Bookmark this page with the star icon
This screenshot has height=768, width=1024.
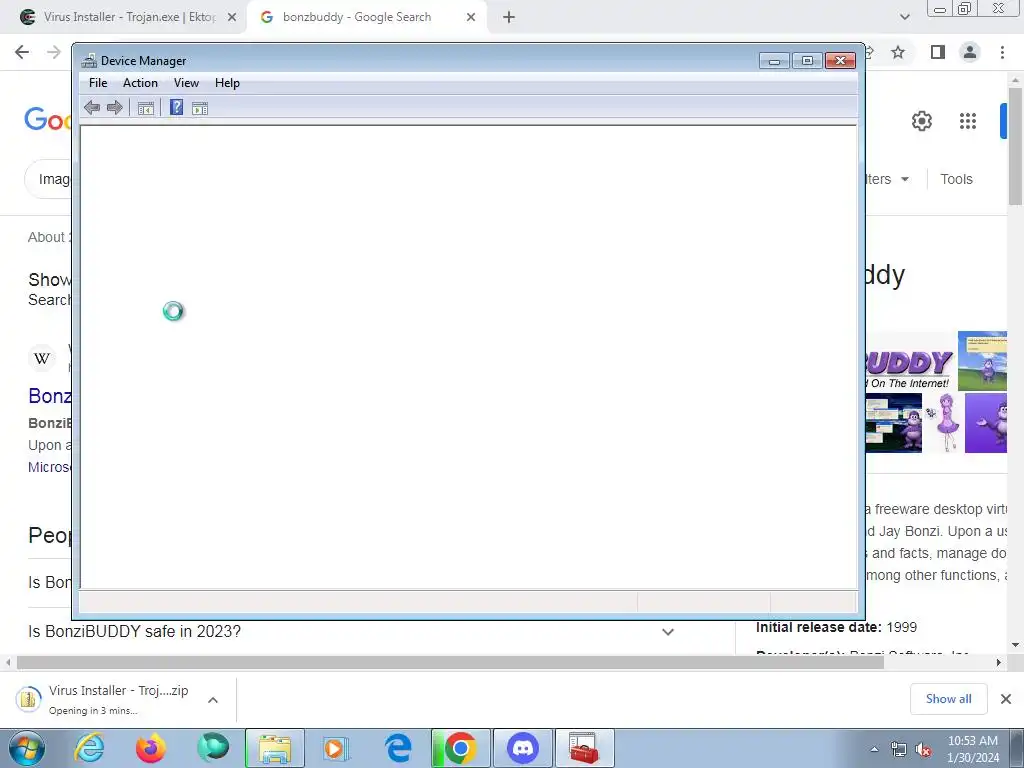coord(898,52)
